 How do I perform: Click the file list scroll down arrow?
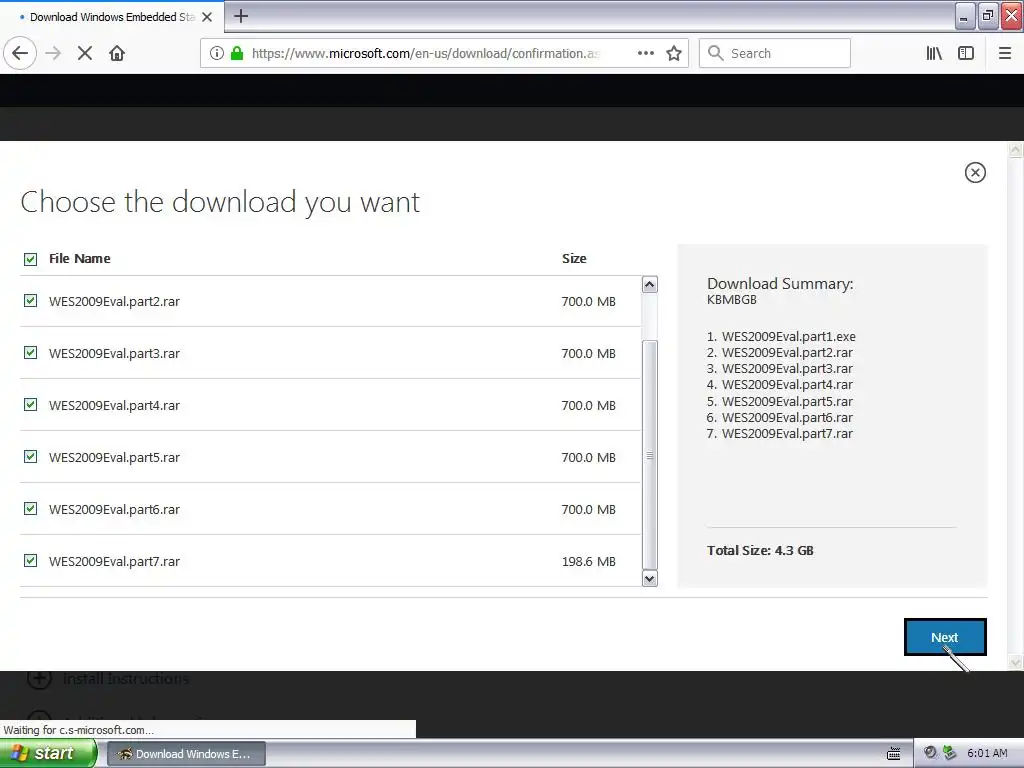point(649,579)
